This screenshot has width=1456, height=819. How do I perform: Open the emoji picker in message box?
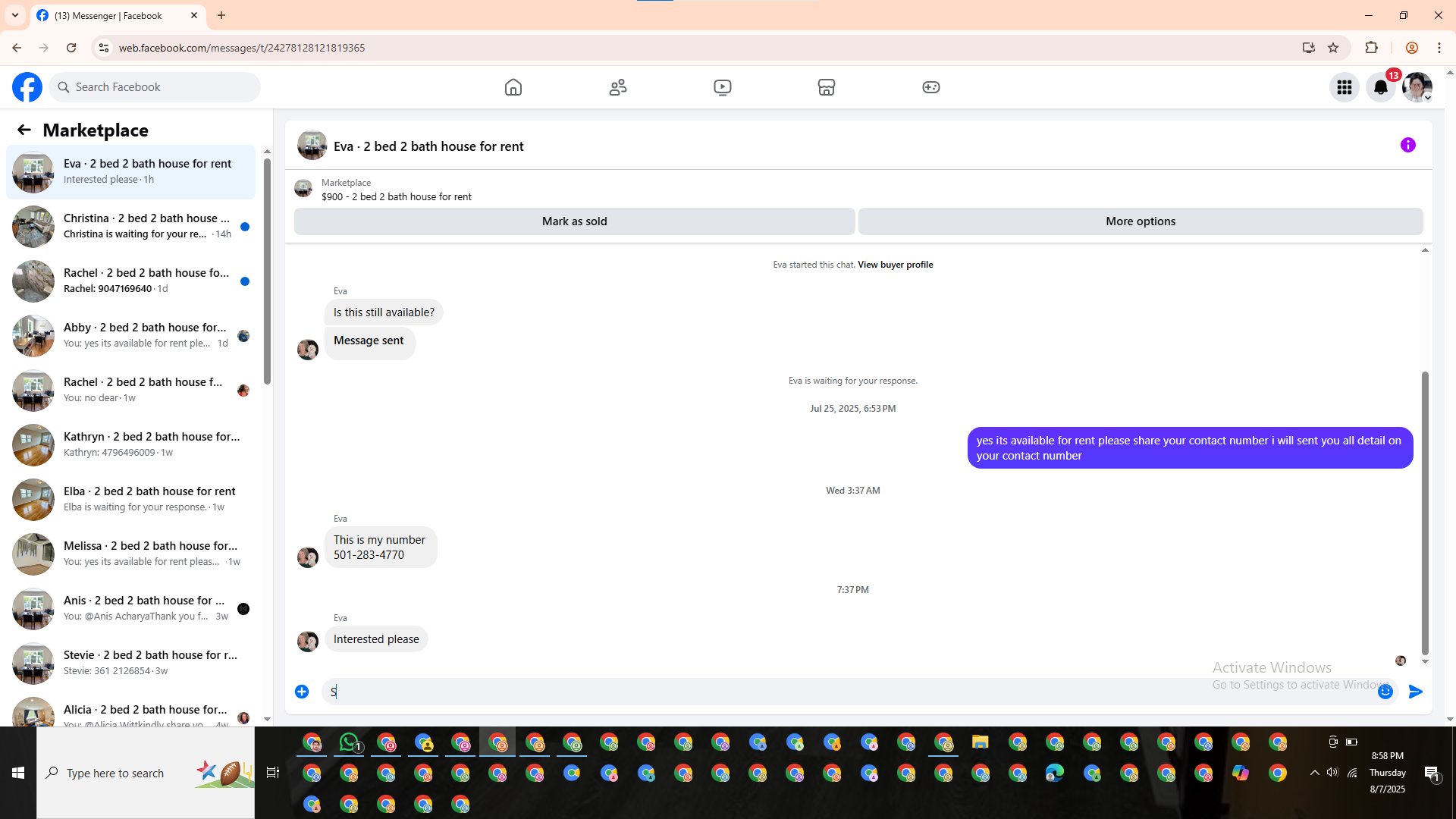(x=1385, y=692)
